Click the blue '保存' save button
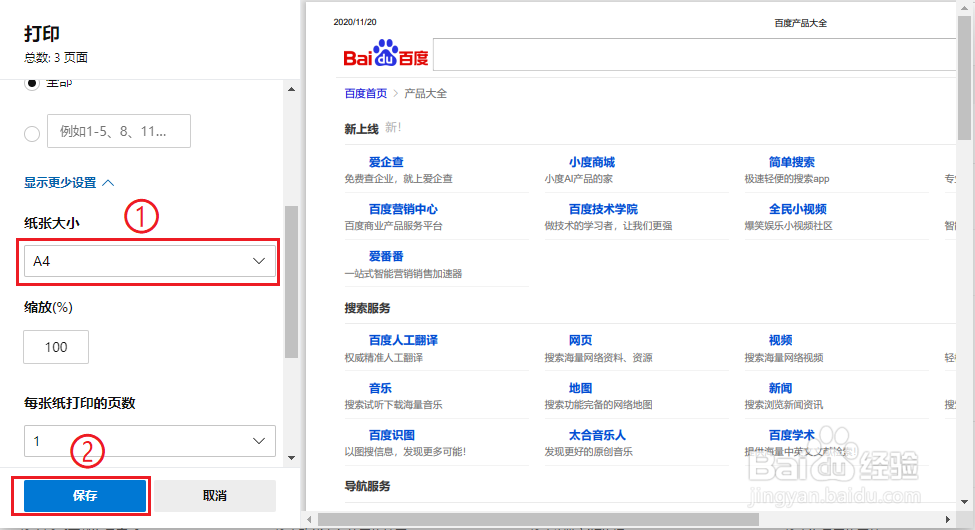 point(85,496)
